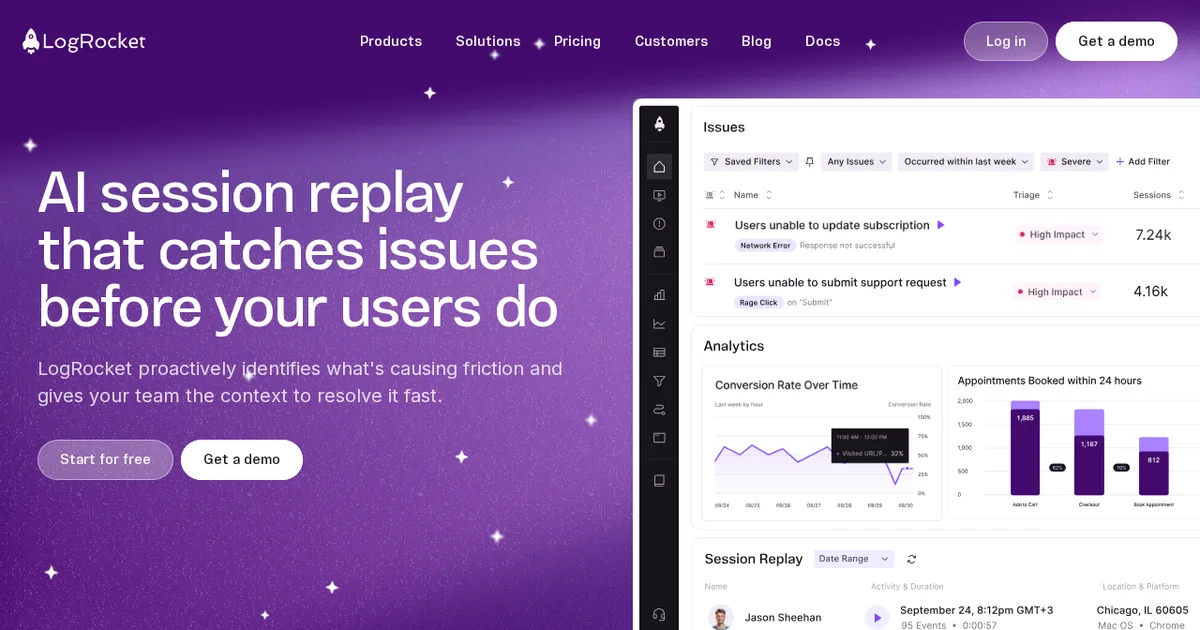Open 'Users unable to update subscription' issue
Image resolution: width=1200 pixels, height=630 pixels.
[832, 225]
